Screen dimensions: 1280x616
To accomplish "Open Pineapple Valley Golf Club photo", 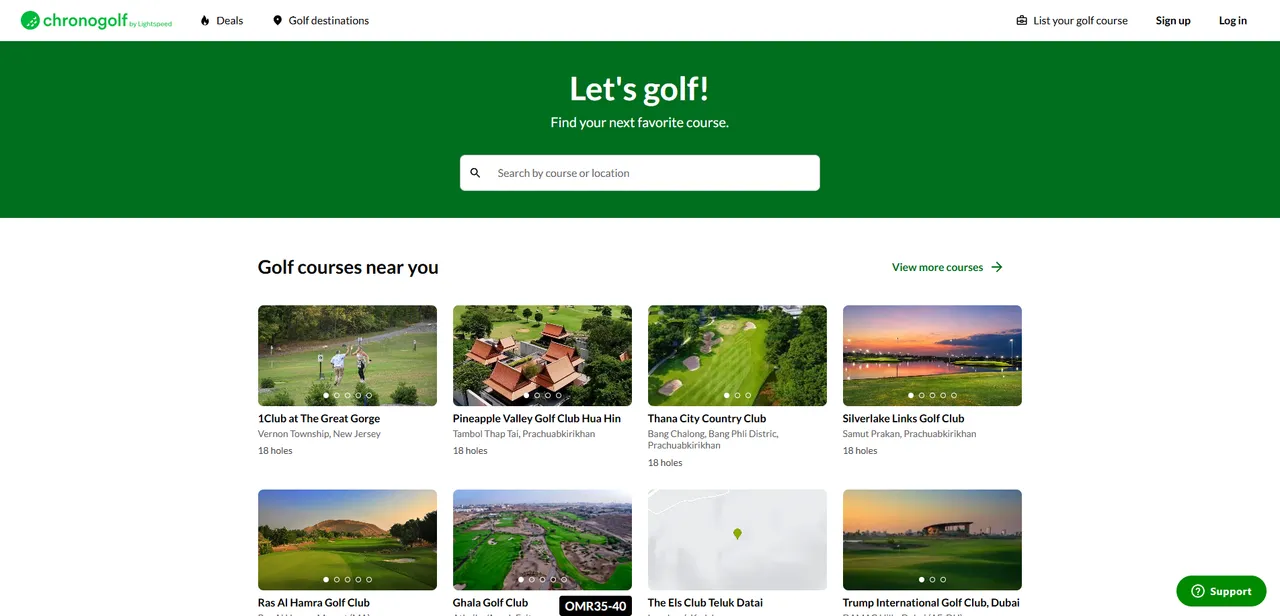I will 542,355.
